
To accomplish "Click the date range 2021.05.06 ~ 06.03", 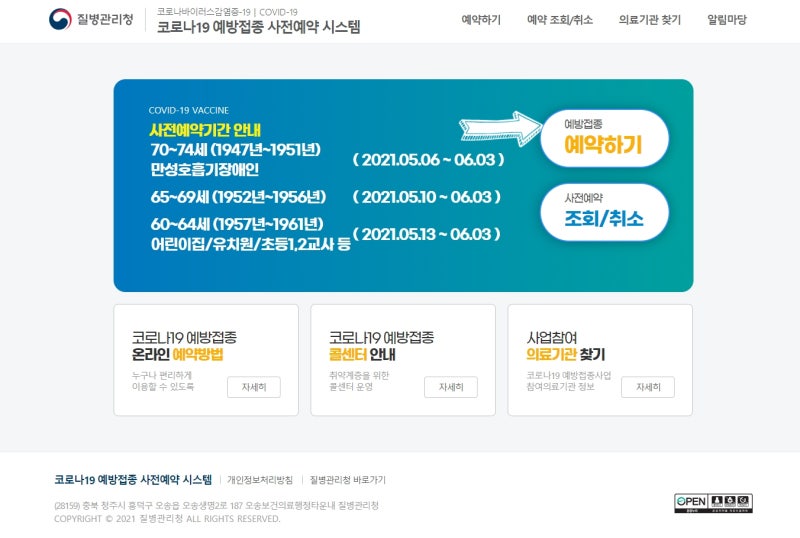I will coord(429,160).
